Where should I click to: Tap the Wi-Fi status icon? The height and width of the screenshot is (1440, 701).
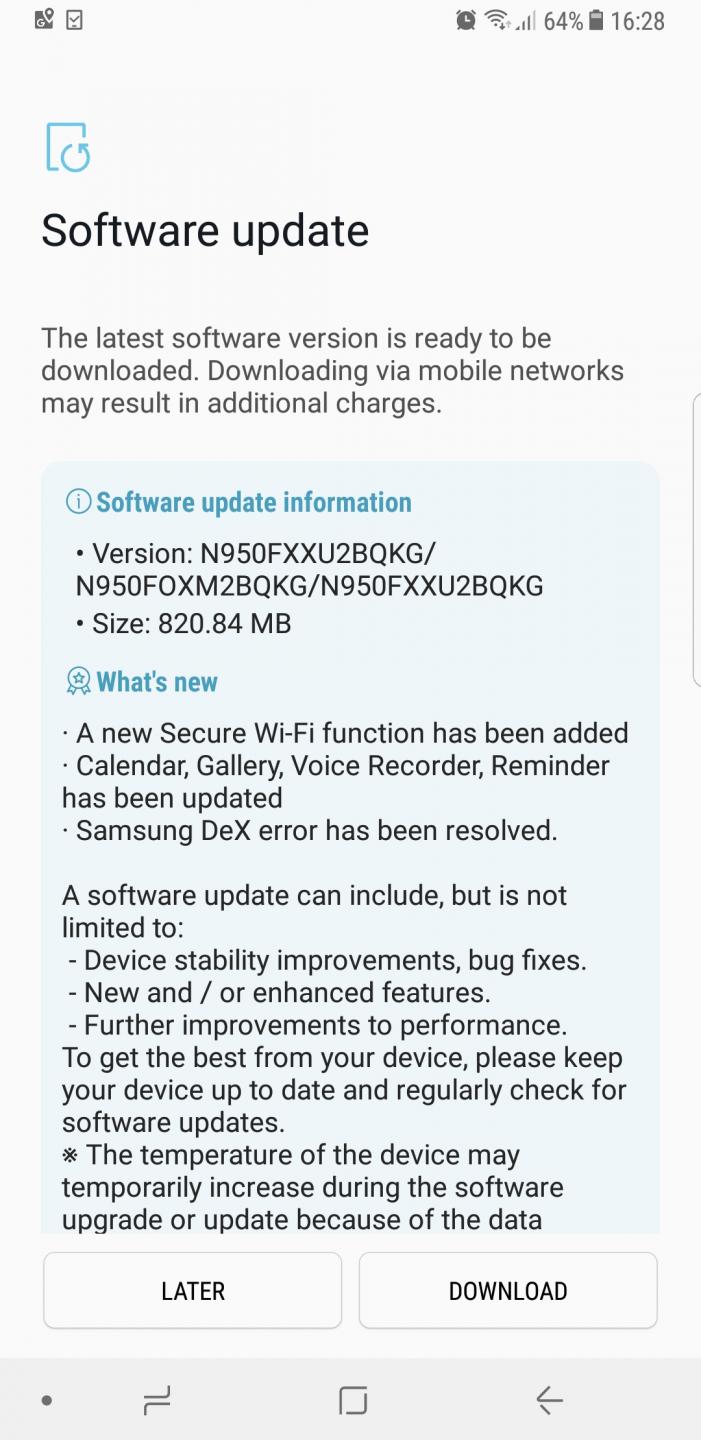[497, 20]
